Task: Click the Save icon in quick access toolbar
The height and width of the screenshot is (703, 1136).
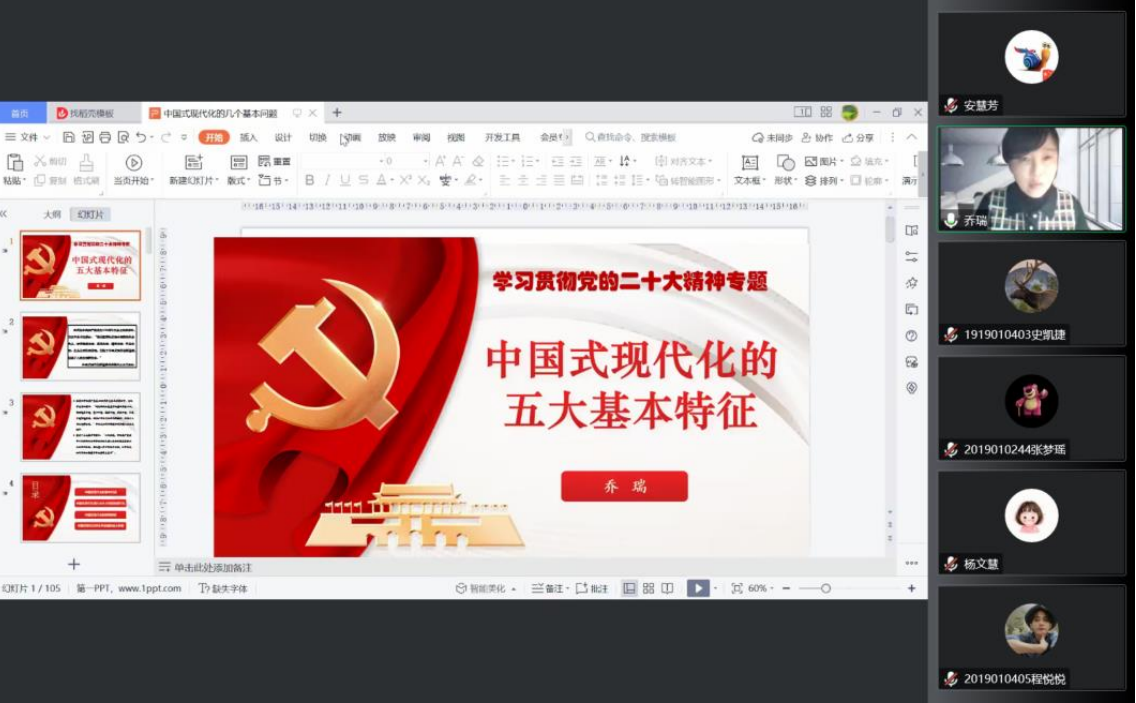Action: tap(69, 138)
